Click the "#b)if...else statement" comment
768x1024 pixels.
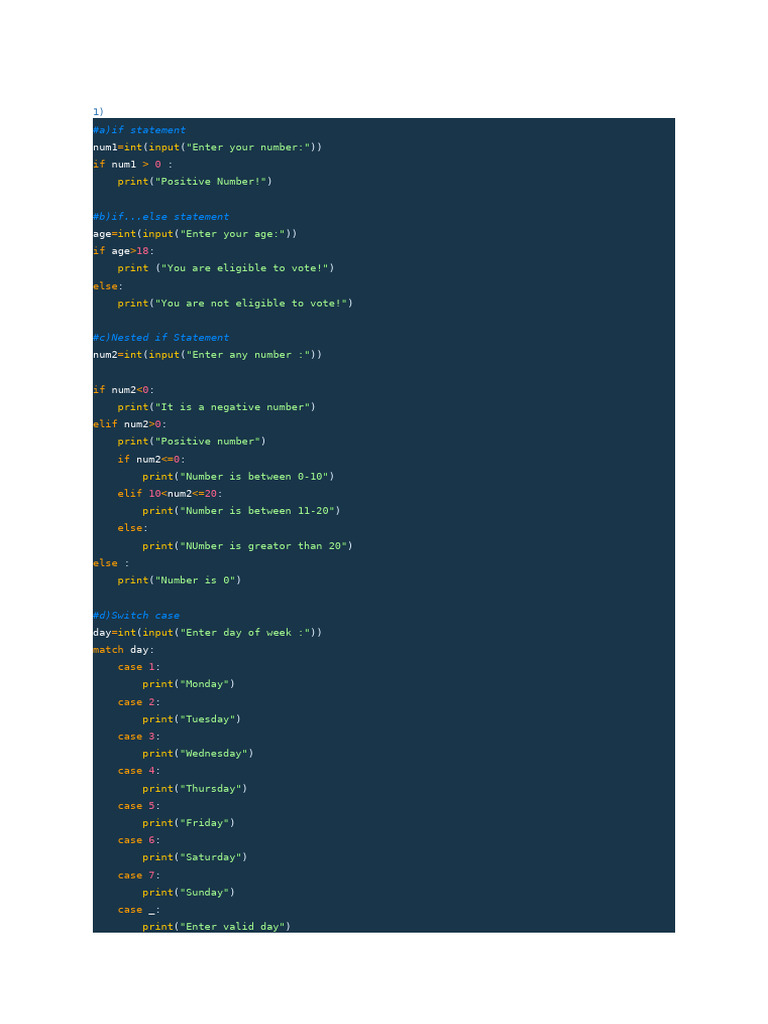(161, 217)
